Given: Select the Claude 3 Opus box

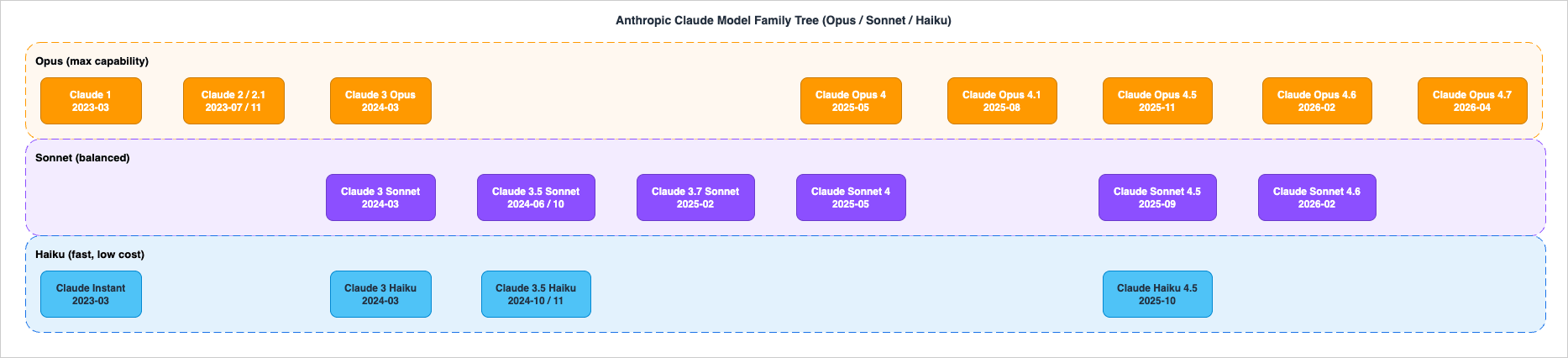Looking at the screenshot, I should [x=380, y=101].
